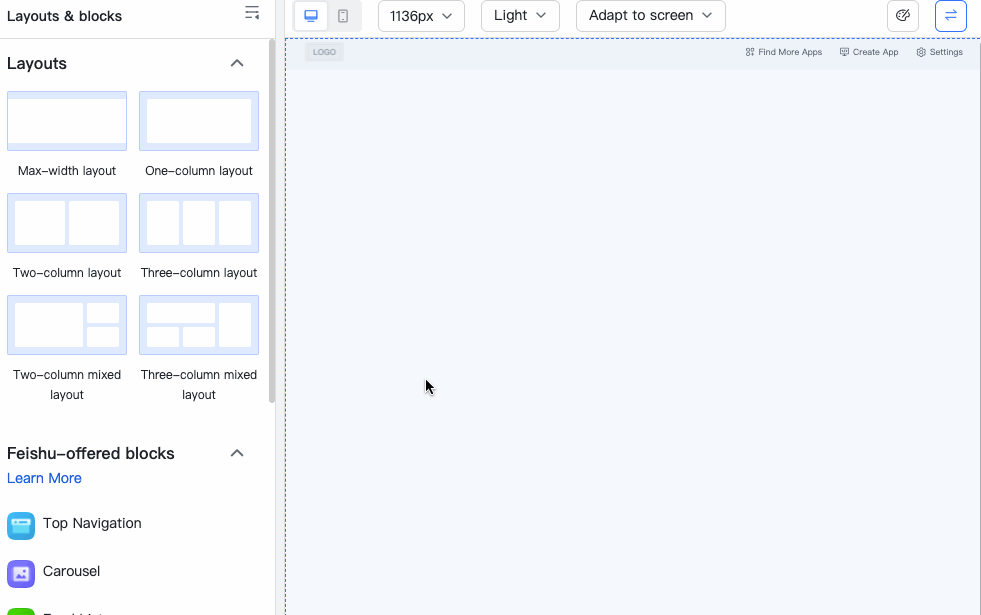
Task: Open the Adapt to screen dropdown
Action: click(x=650, y=16)
